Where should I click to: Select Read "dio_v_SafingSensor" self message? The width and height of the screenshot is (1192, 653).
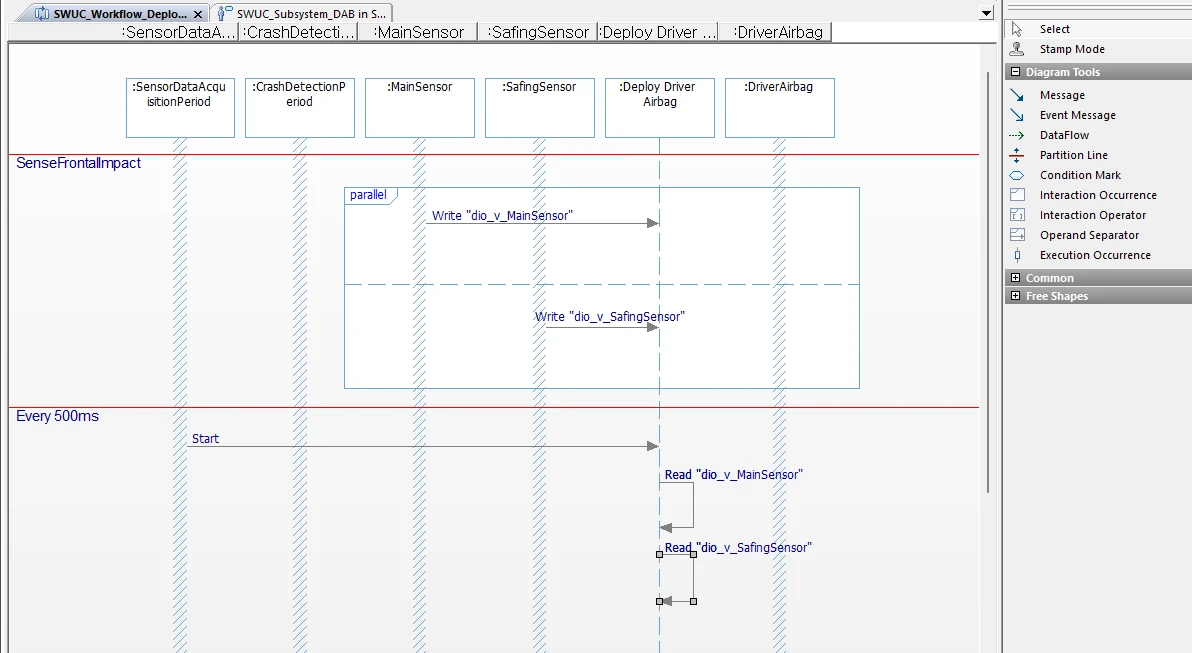point(738,547)
